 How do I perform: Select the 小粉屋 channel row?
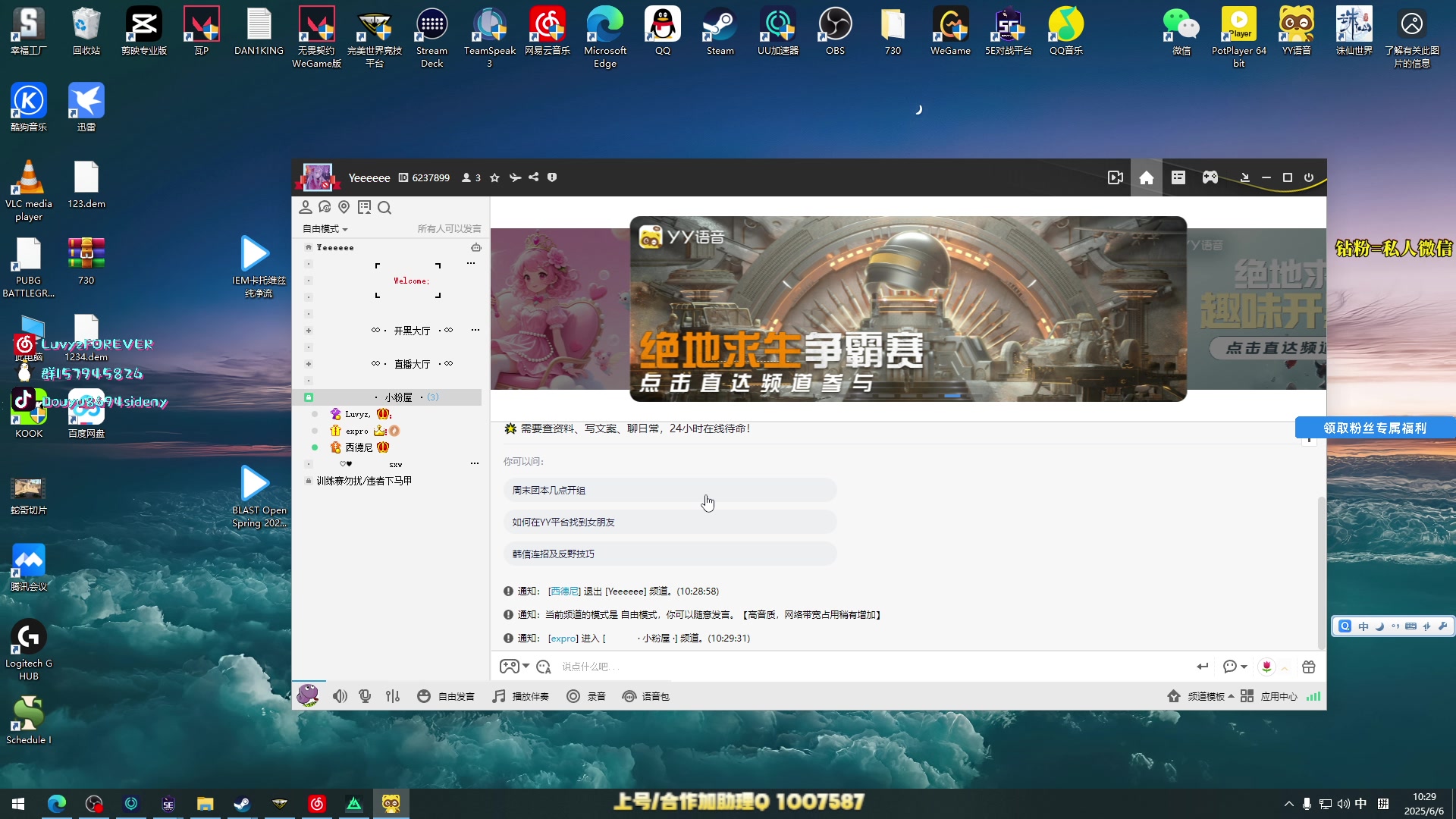392,397
